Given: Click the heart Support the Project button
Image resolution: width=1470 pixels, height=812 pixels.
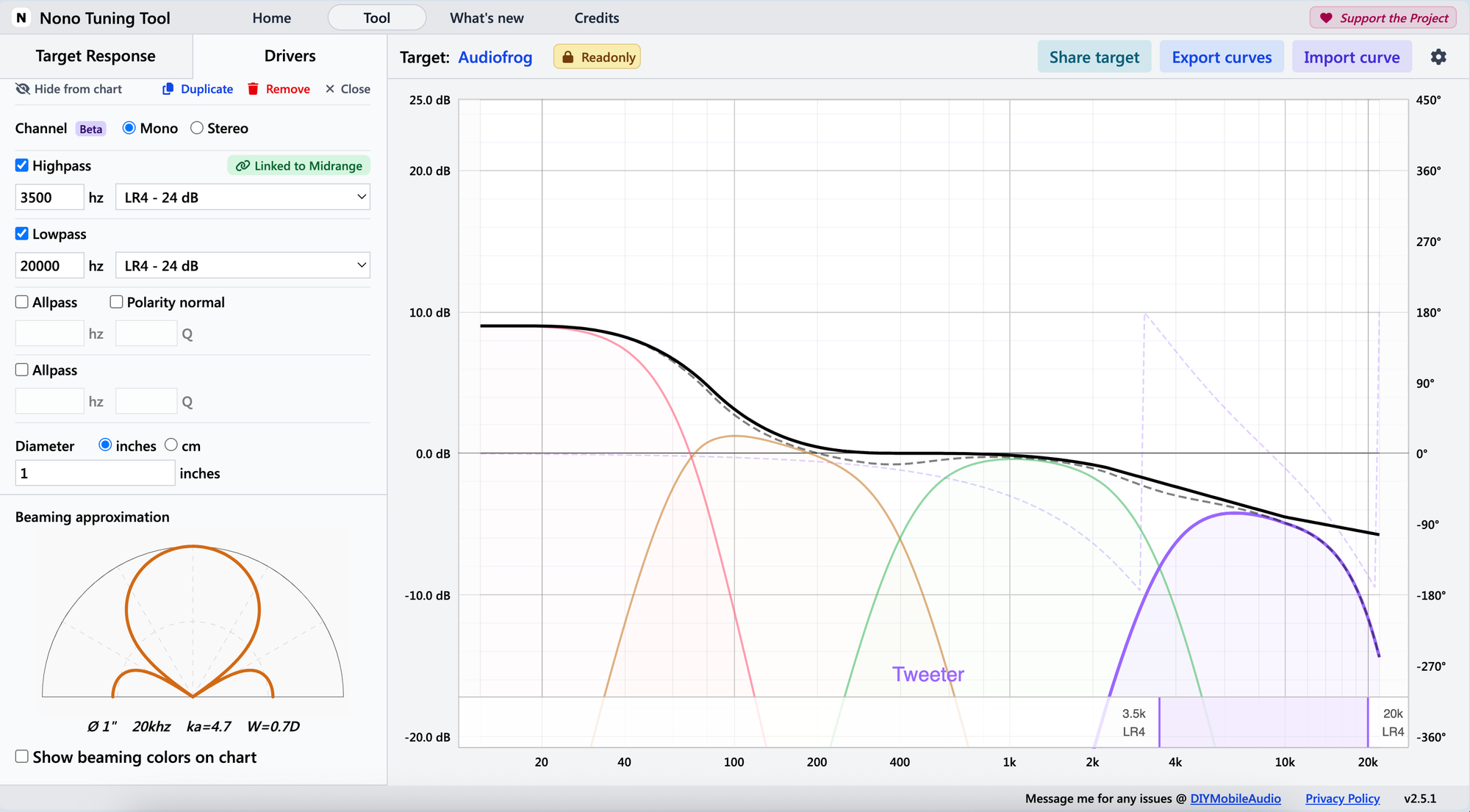Looking at the screenshot, I should (1383, 18).
